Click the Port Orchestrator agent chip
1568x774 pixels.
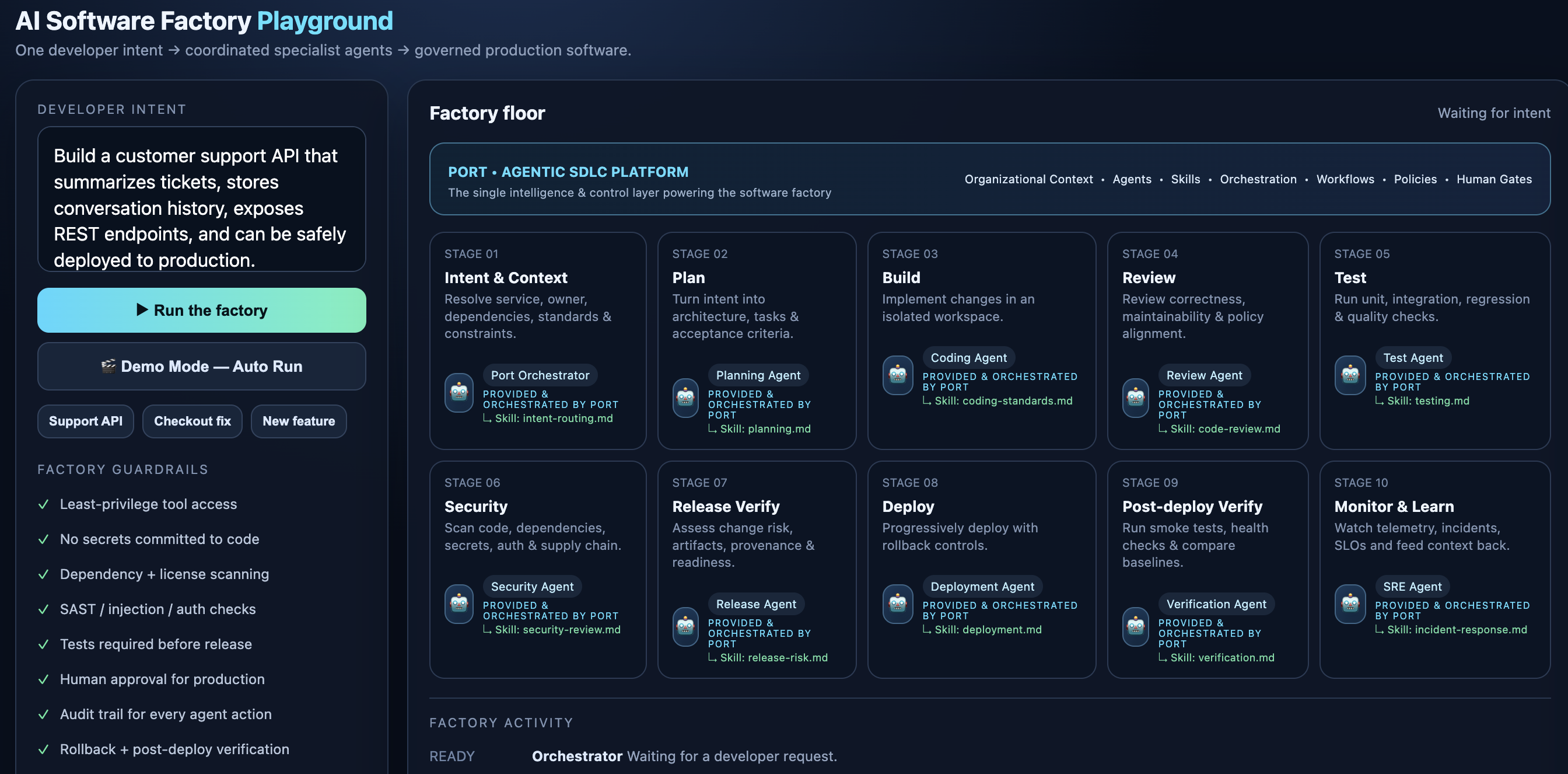540,376
